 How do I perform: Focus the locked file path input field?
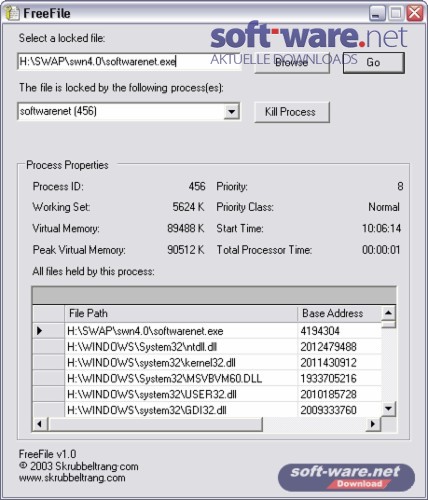[x=129, y=62]
